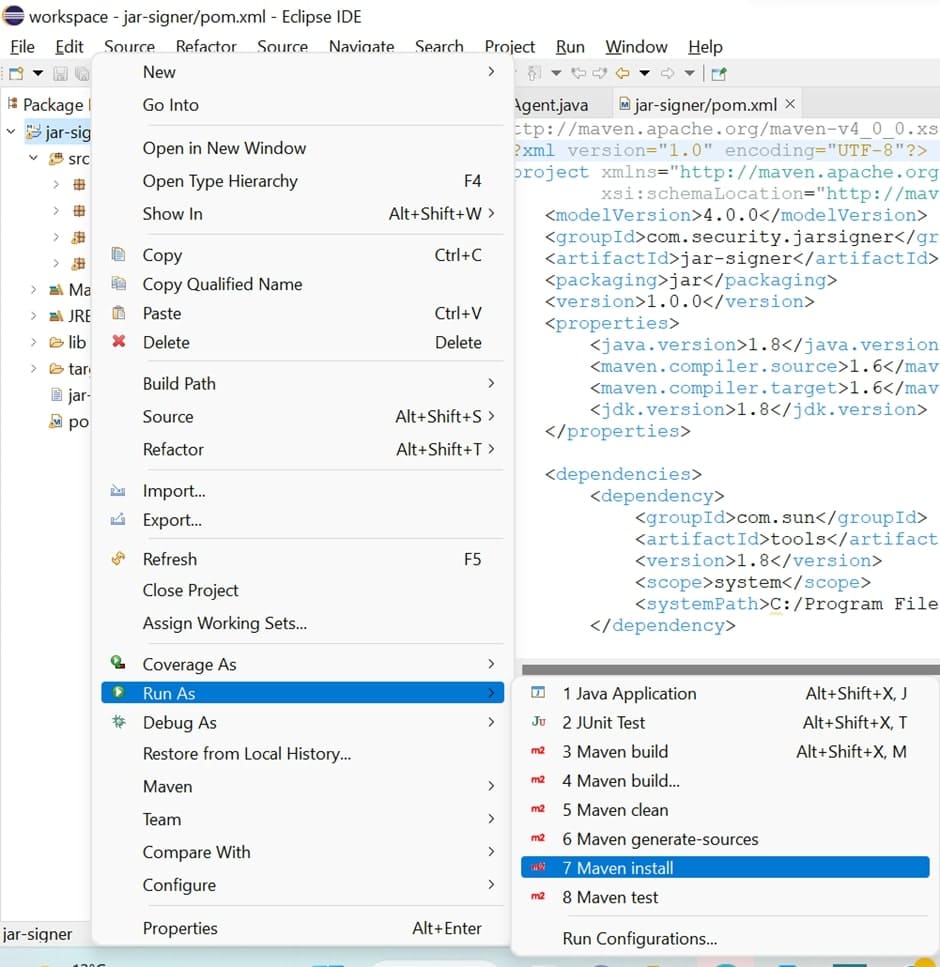Click the Run As play icon

(119, 692)
